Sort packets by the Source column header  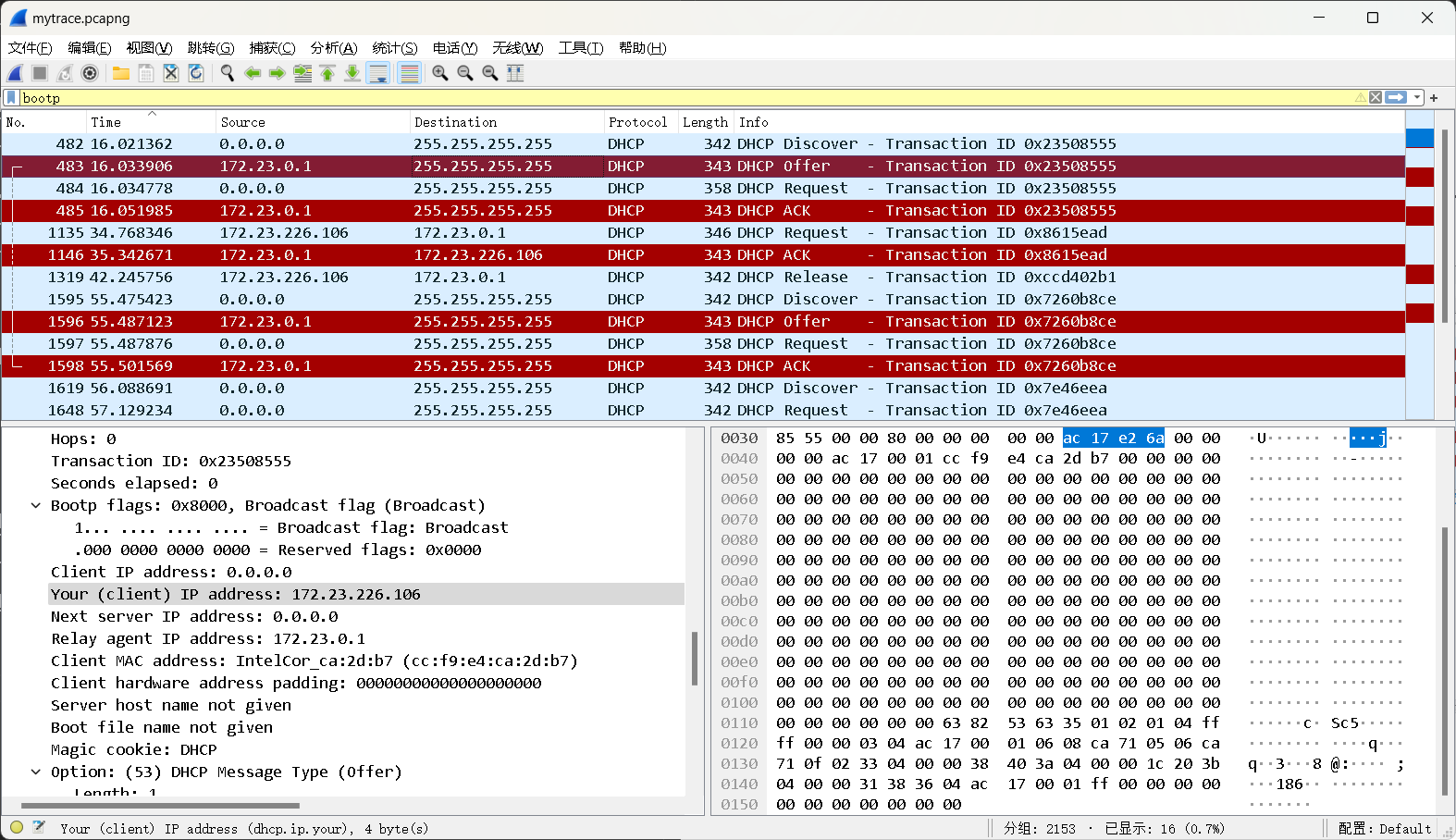pyautogui.click(x=313, y=122)
